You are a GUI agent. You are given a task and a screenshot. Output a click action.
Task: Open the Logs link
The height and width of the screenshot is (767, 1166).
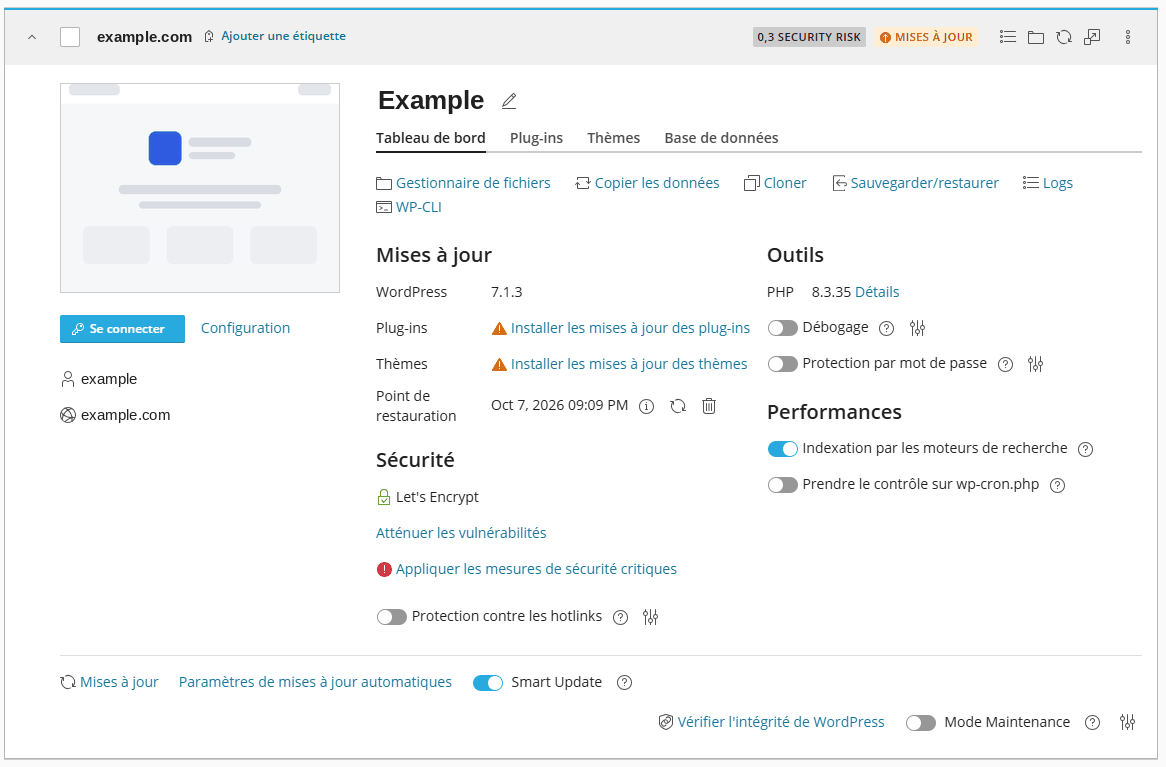point(1048,183)
